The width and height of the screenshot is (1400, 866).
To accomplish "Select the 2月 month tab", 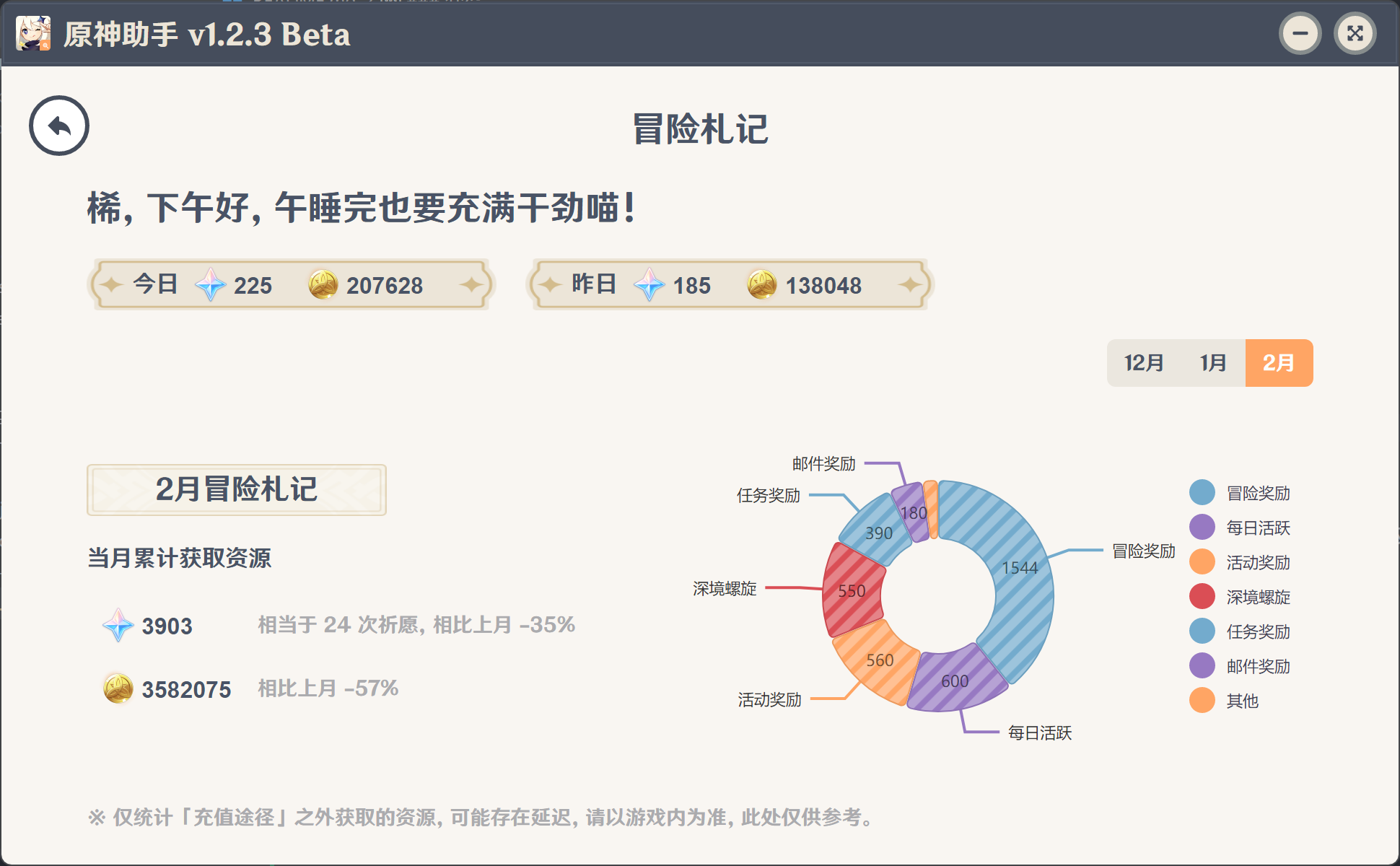I will click(1278, 363).
